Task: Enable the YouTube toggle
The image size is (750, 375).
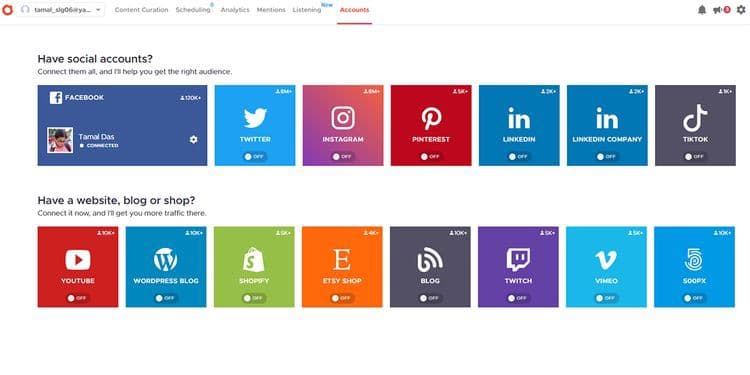Action: [x=77, y=298]
